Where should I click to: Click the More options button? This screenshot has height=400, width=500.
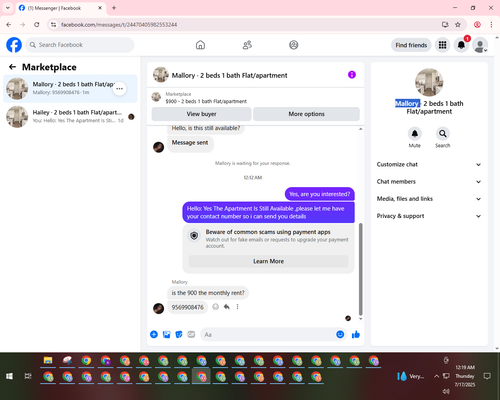click(306, 114)
